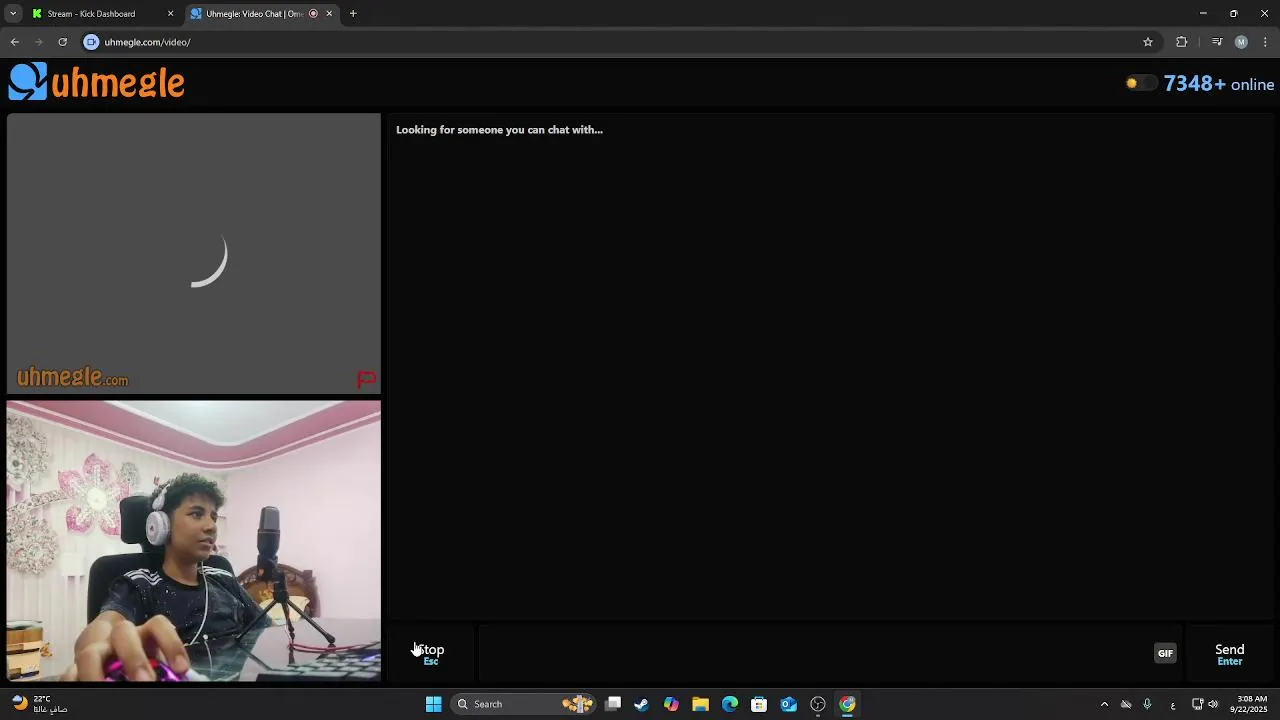Click the red report flag icon
This screenshot has height=720, width=1280.
coord(367,379)
